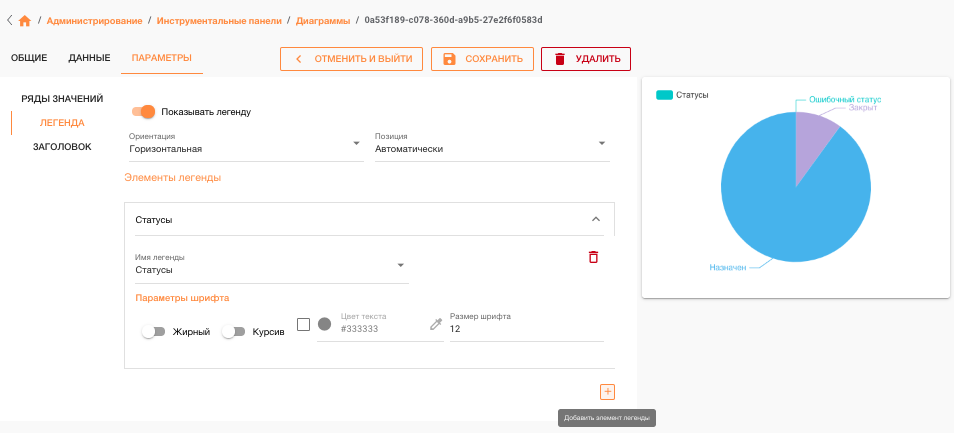
Task: Toggle the Показывать легенду switch
Action: click(x=144, y=112)
